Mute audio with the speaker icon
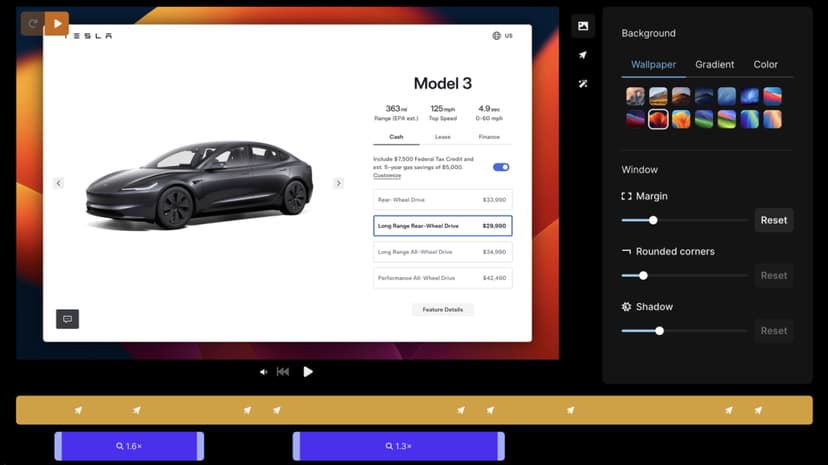 click(263, 372)
